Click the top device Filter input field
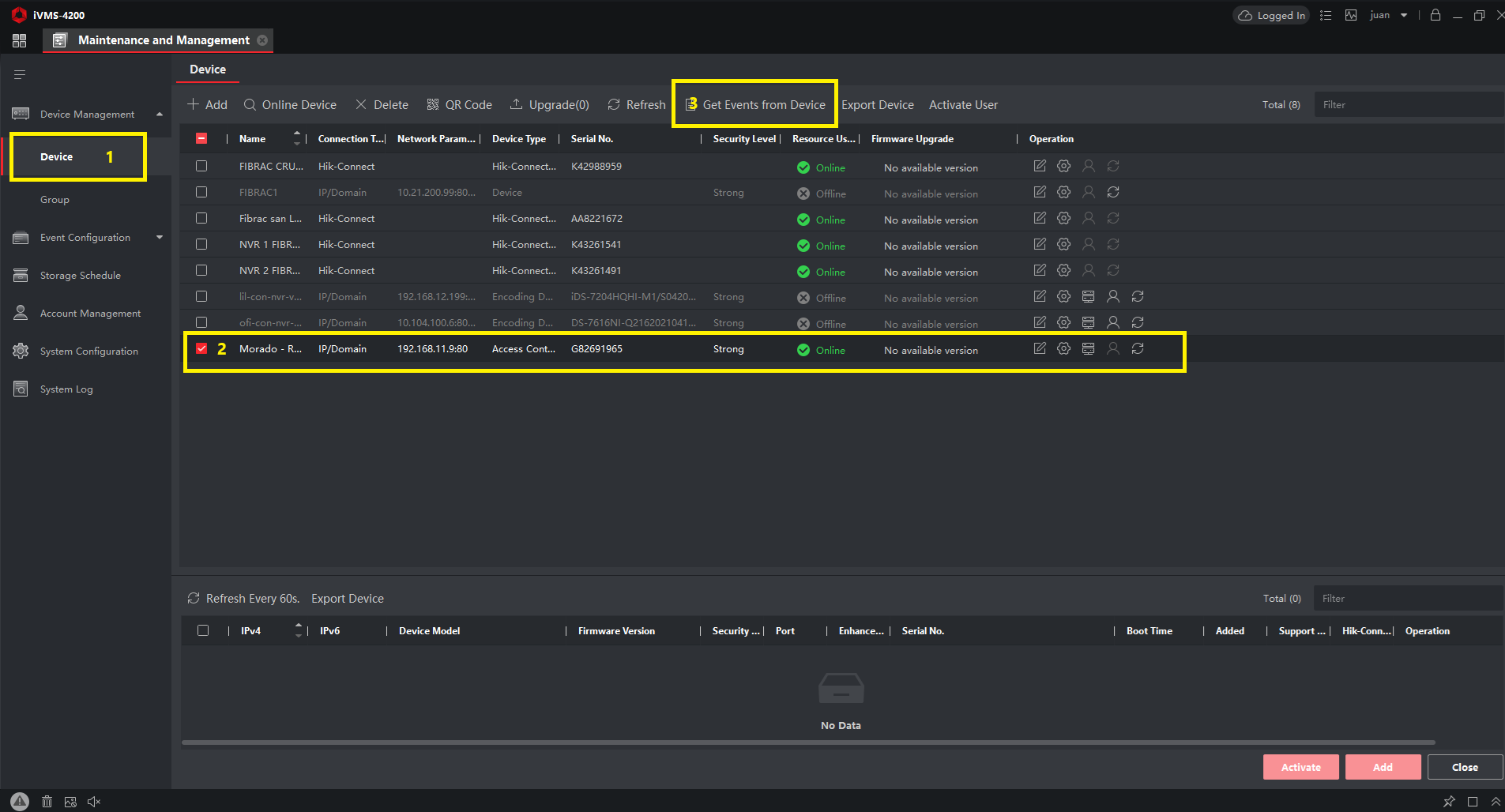This screenshot has height=812, width=1505. coord(1406,105)
